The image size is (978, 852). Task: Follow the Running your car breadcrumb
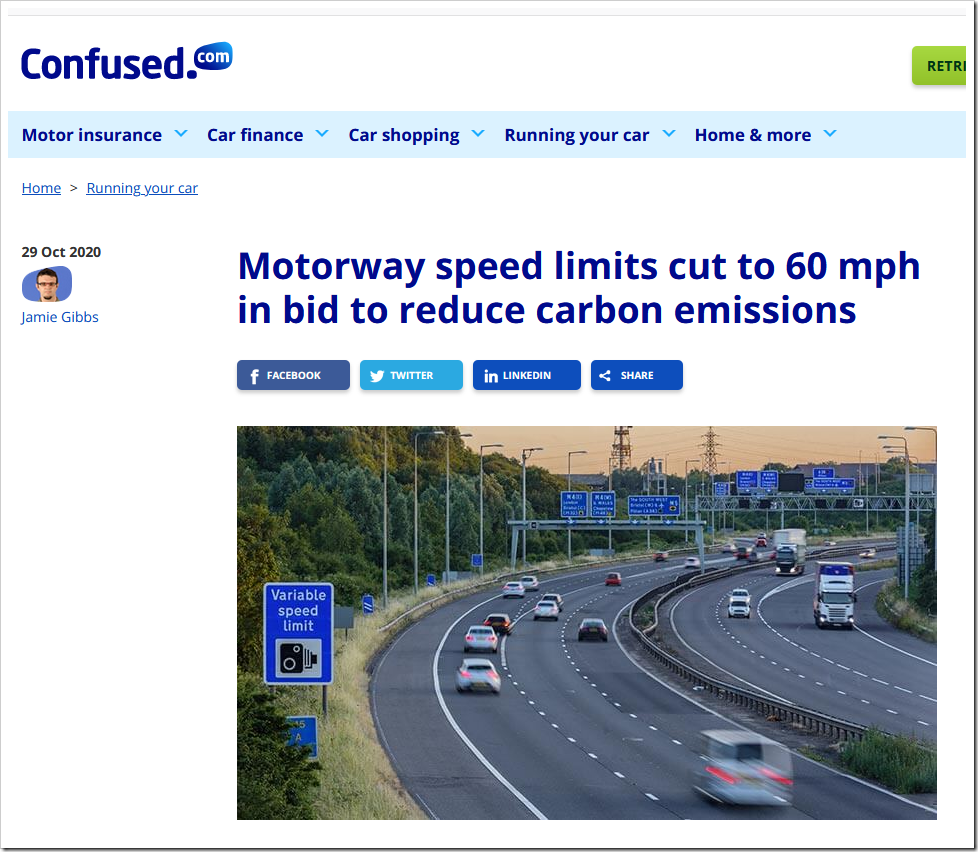[x=142, y=188]
